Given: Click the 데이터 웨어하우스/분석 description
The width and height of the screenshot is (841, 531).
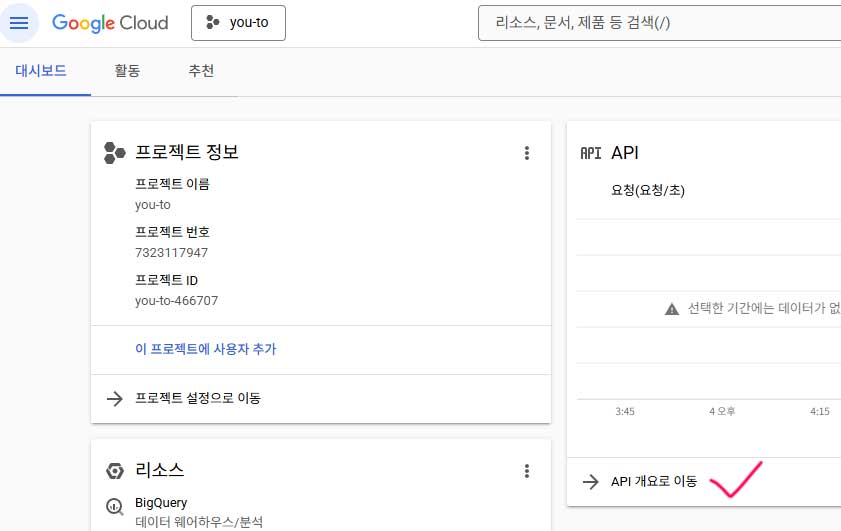Looking at the screenshot, I should click(199, 522).
